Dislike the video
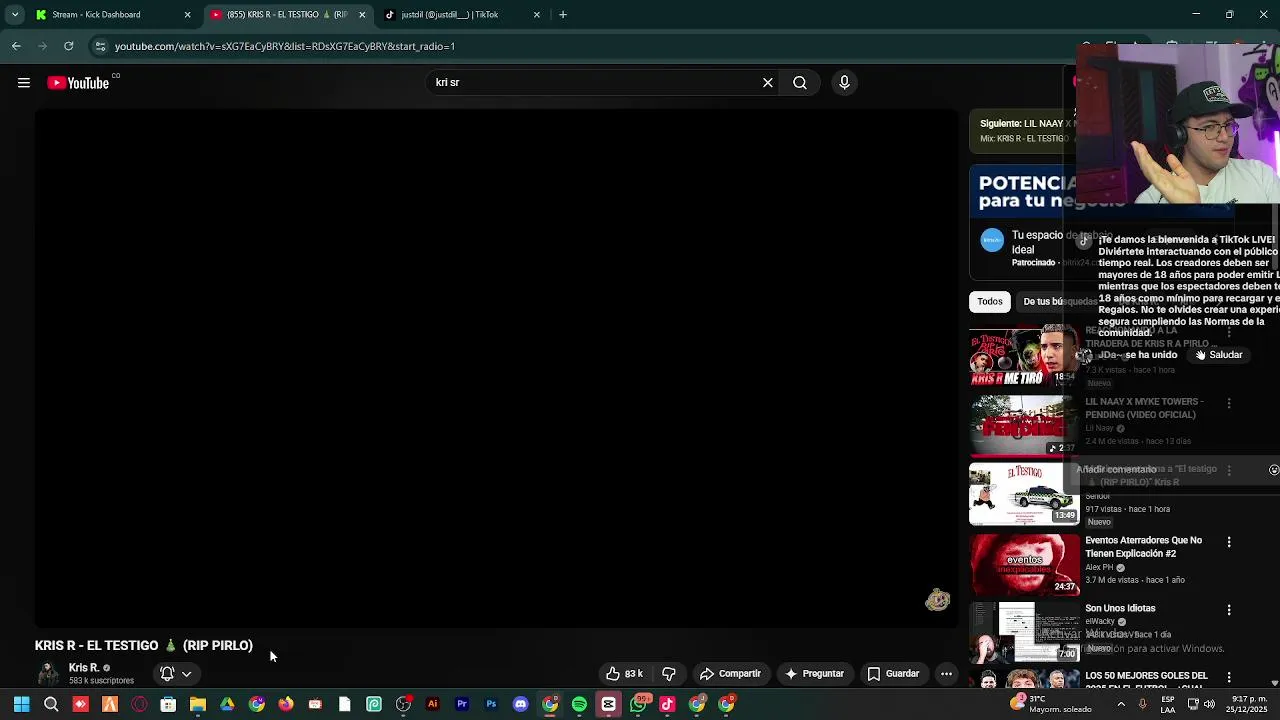Viewport: 1280px width, 720px height. (669, 674)
